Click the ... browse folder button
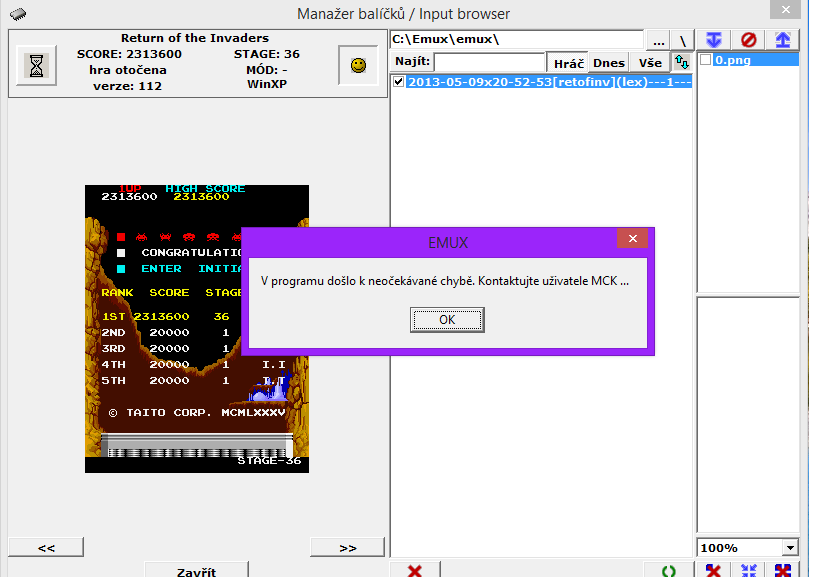 [659, 40]
